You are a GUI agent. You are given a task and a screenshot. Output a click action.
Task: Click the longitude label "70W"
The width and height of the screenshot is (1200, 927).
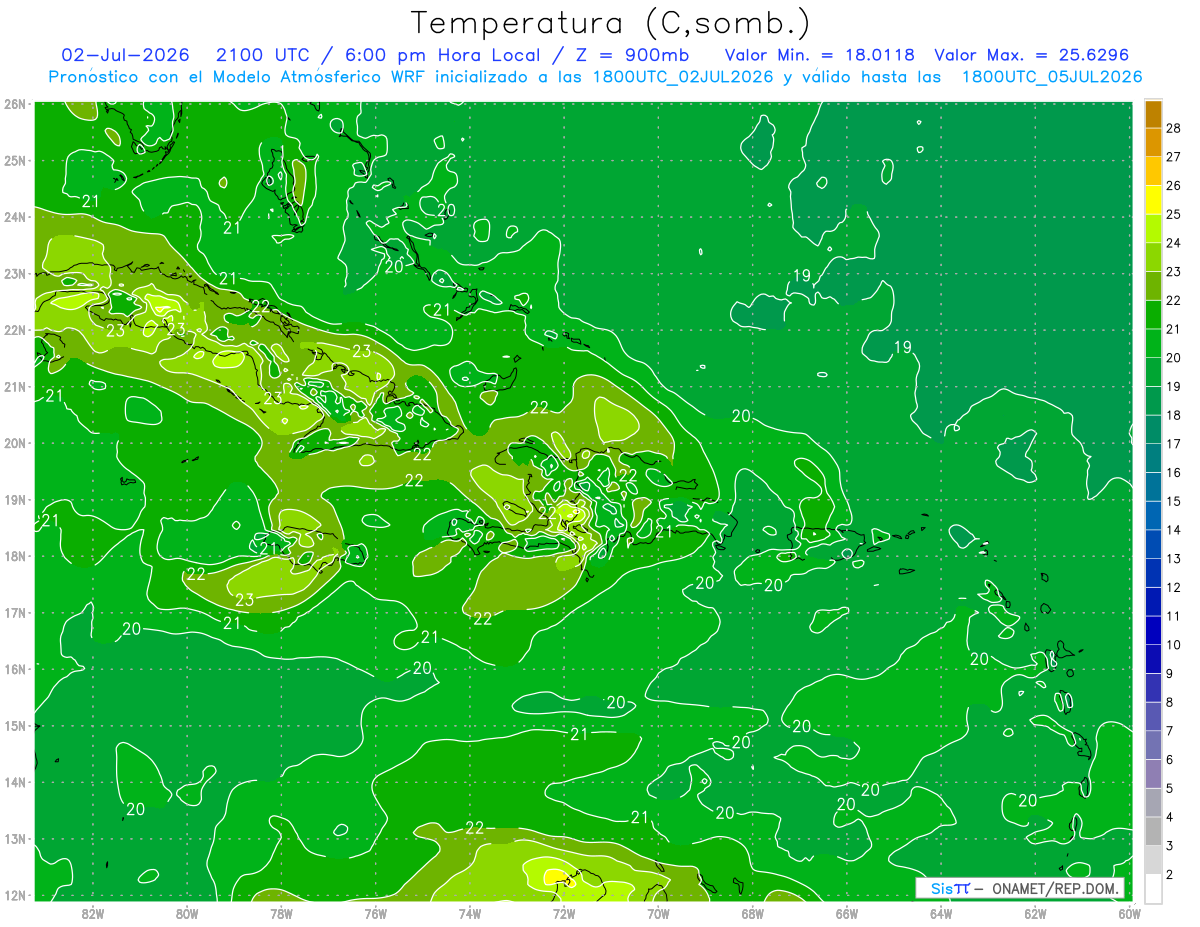point(658,913)
